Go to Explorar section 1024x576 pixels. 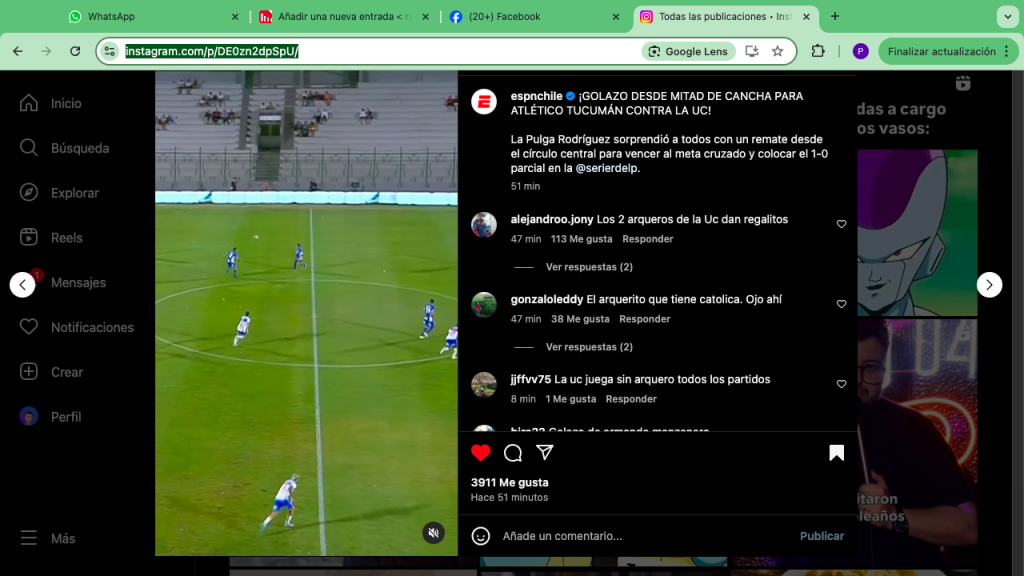tap(59, 193)
